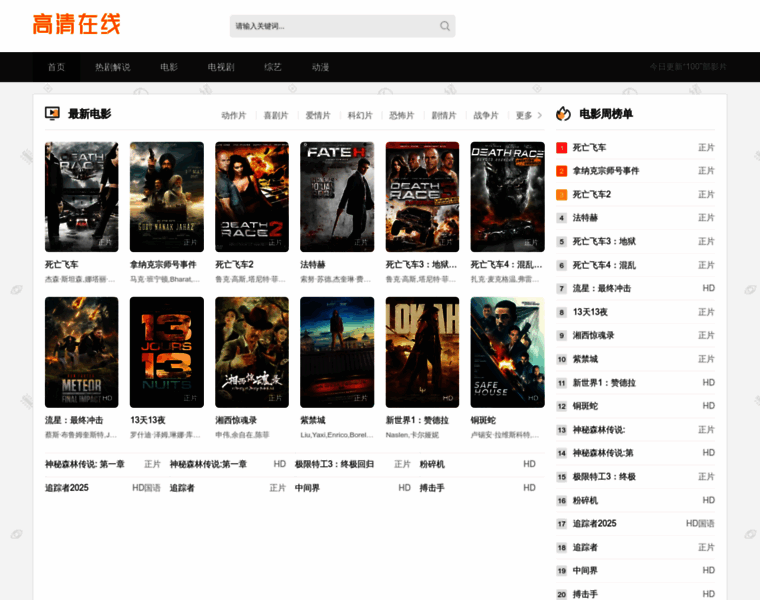Filter by 恐怖片 category
Viewport: 760px width, 600px height.
[x=402, y=115]
